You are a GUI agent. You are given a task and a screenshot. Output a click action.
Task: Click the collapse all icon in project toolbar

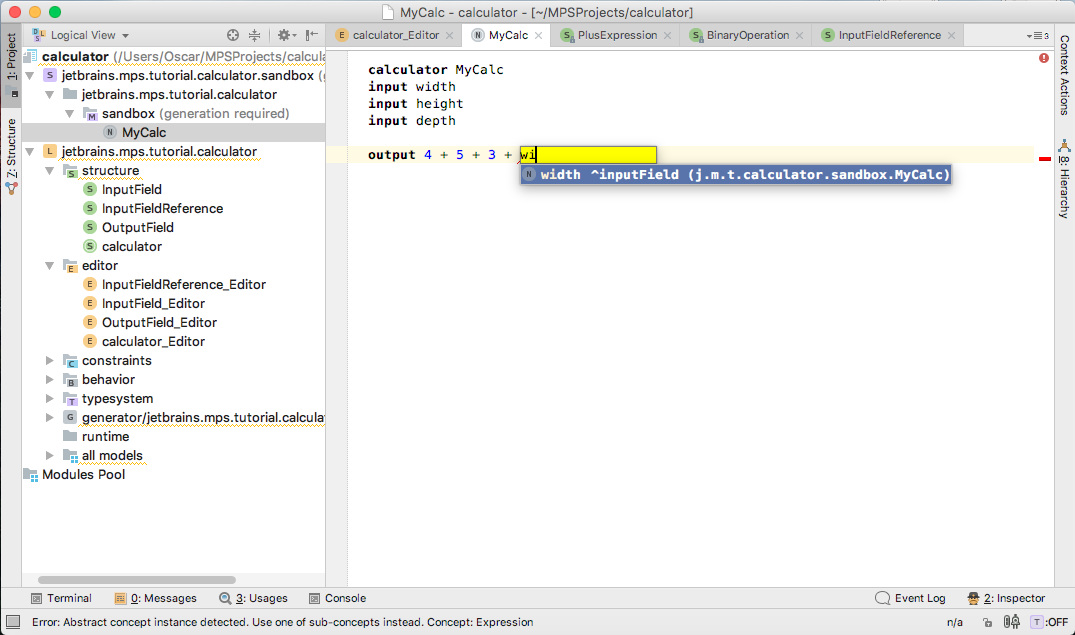pos(254,35)
